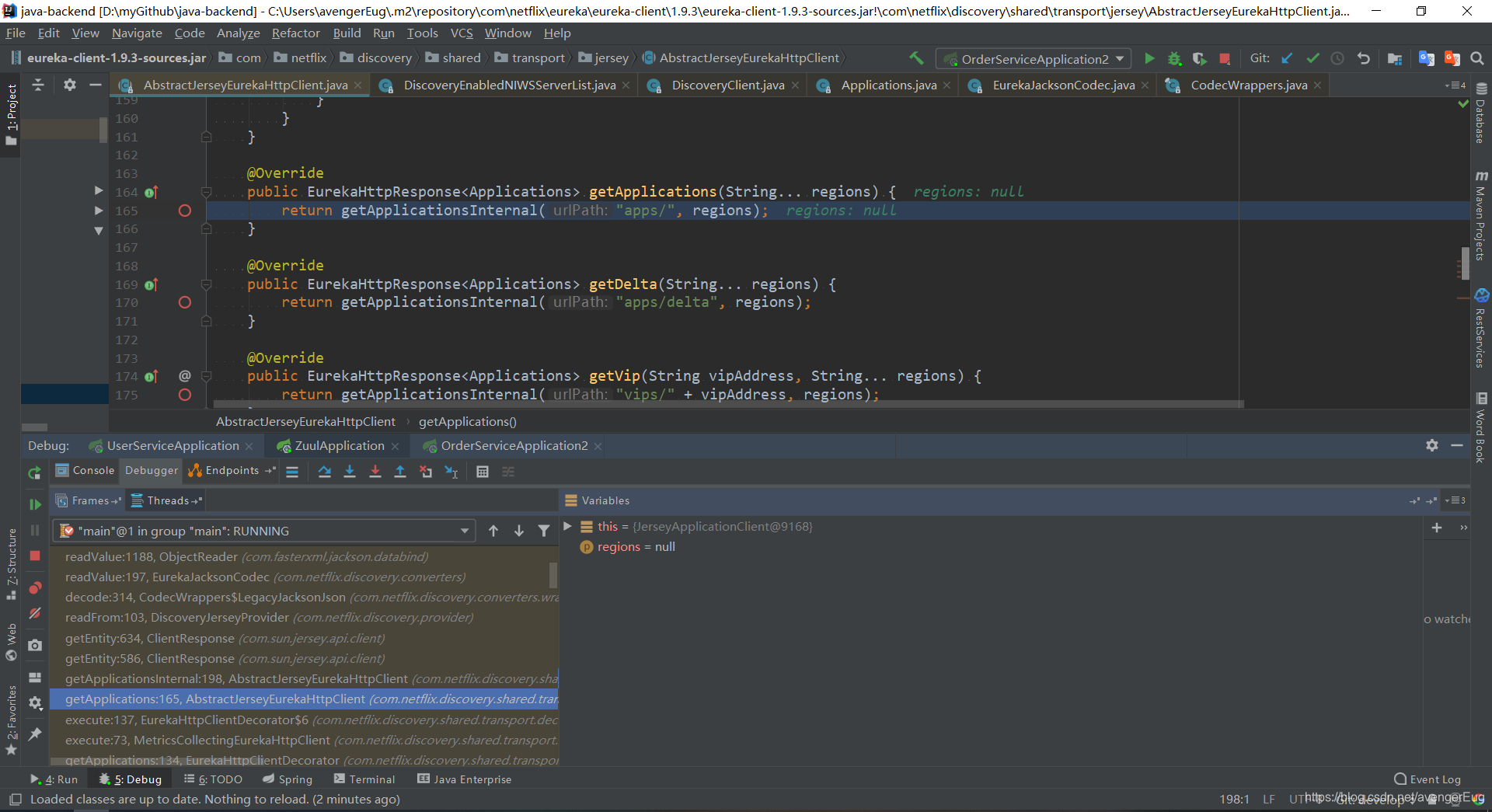The image size is (1492, 812).
Task: Switch to EurekaJacksonCodec.java tab
Action: coord(1063,85)
